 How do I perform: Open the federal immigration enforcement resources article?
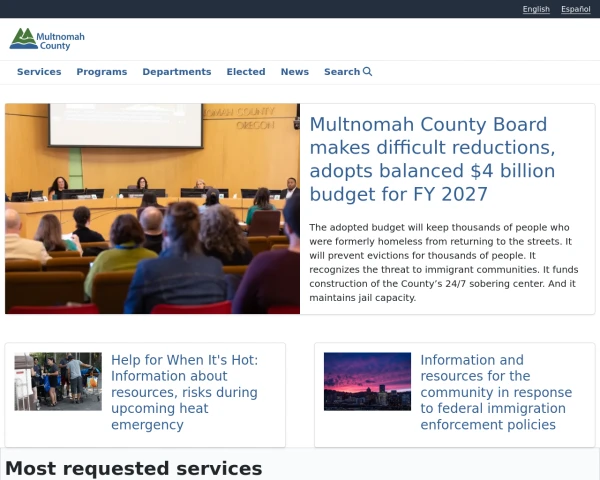[x=496, y=392]
